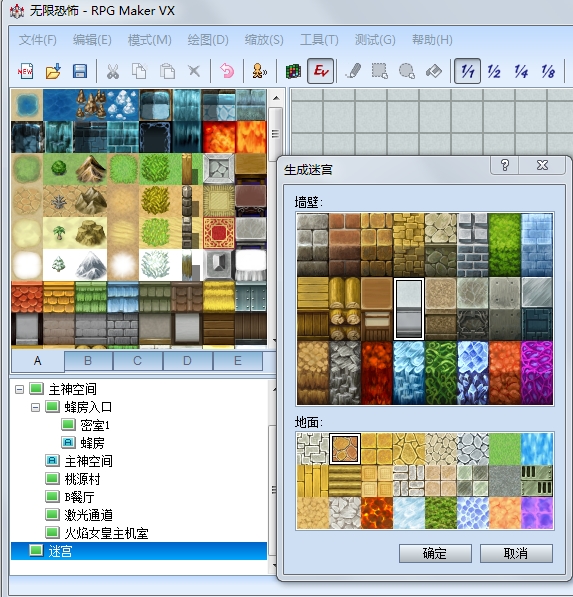Choose the purple floor tile
573x597 pixels.
click(x=537, y=513)
